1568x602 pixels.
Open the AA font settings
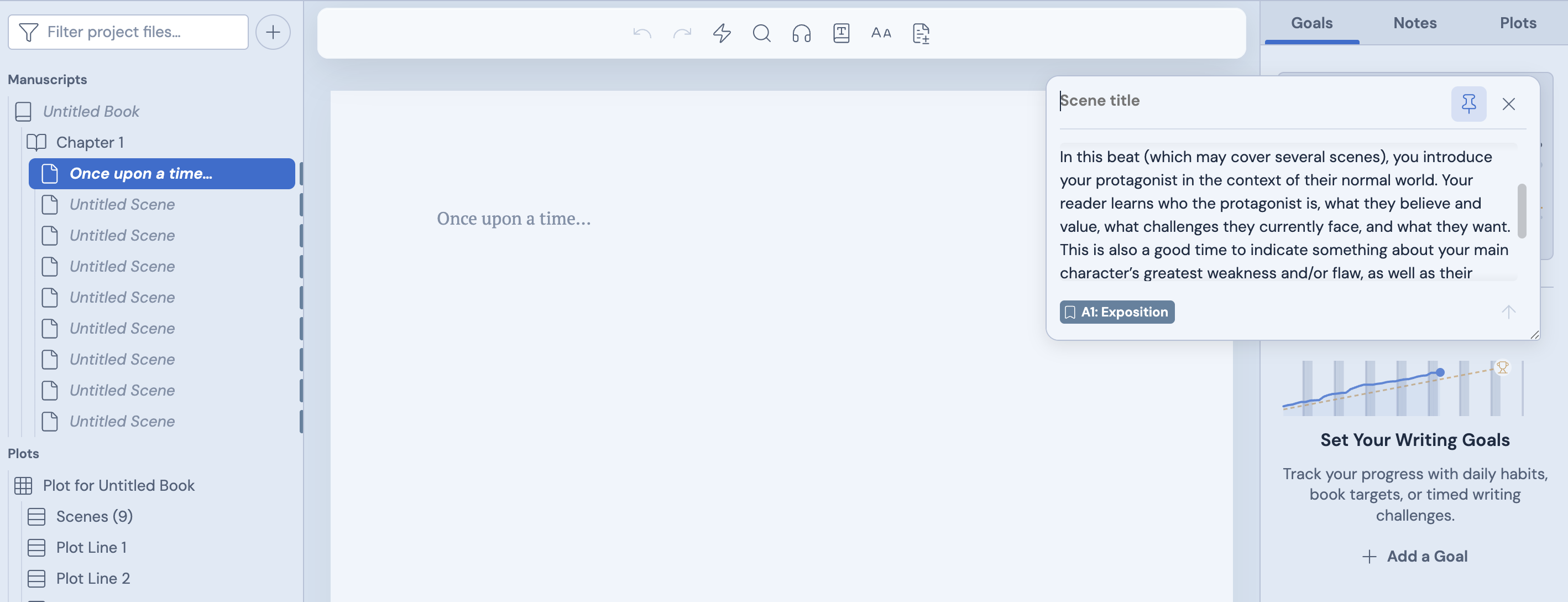[881, 33]
